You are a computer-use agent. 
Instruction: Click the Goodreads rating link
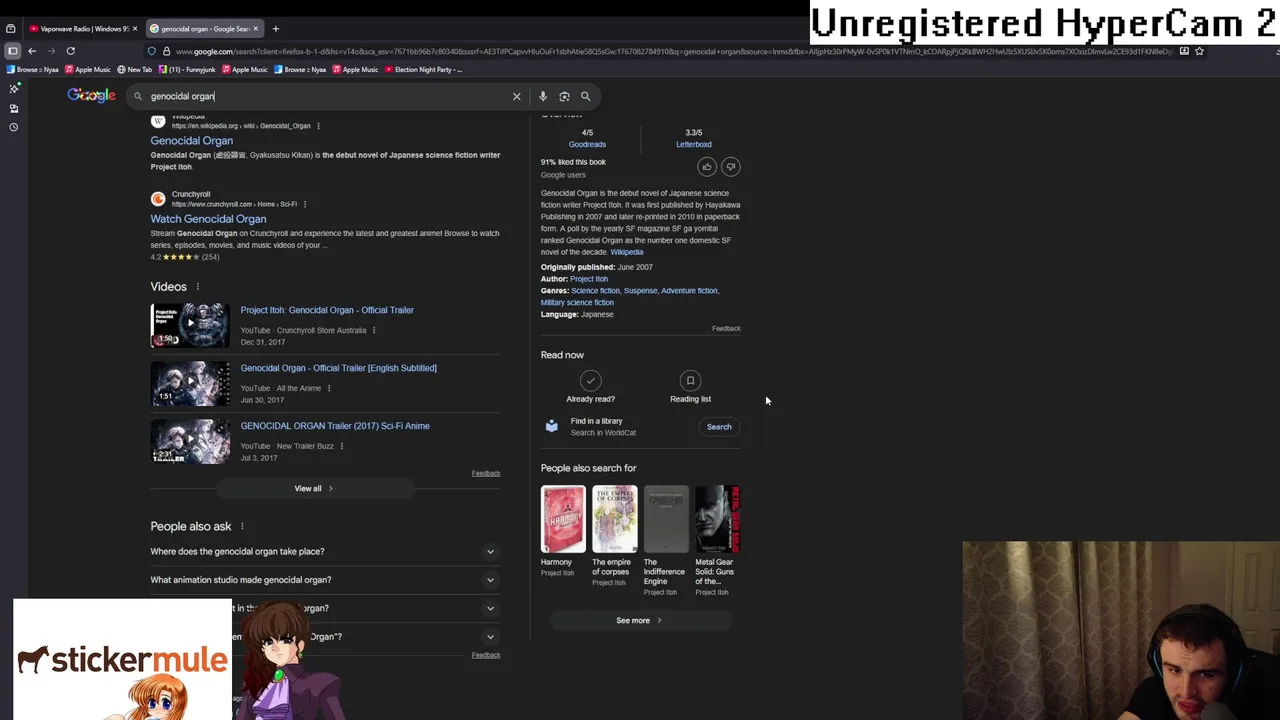[x=587, y=144]
